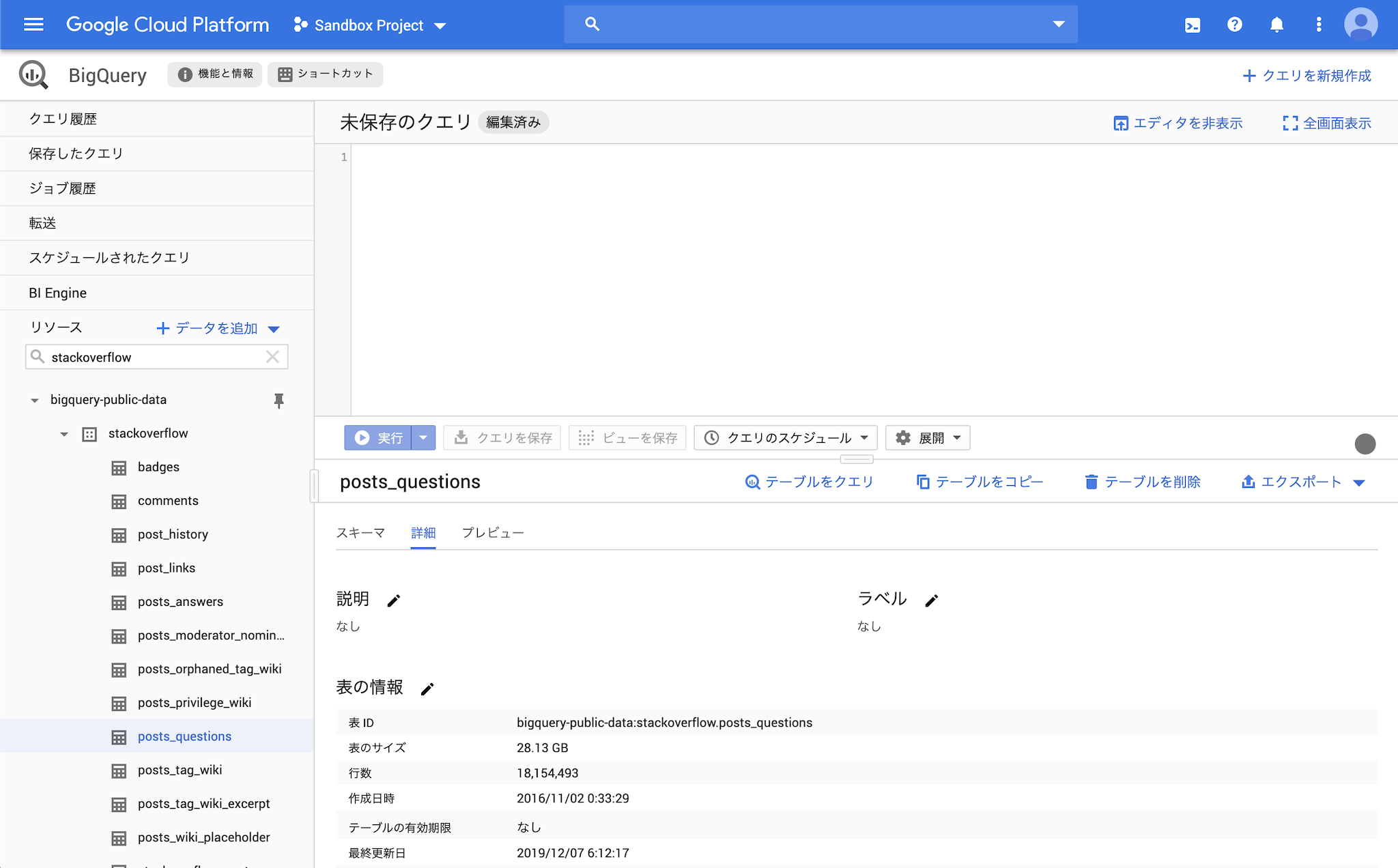Click テーブルをクエリ query table link
Viewport: 1398px width, 868px height.
pos(809,482)
